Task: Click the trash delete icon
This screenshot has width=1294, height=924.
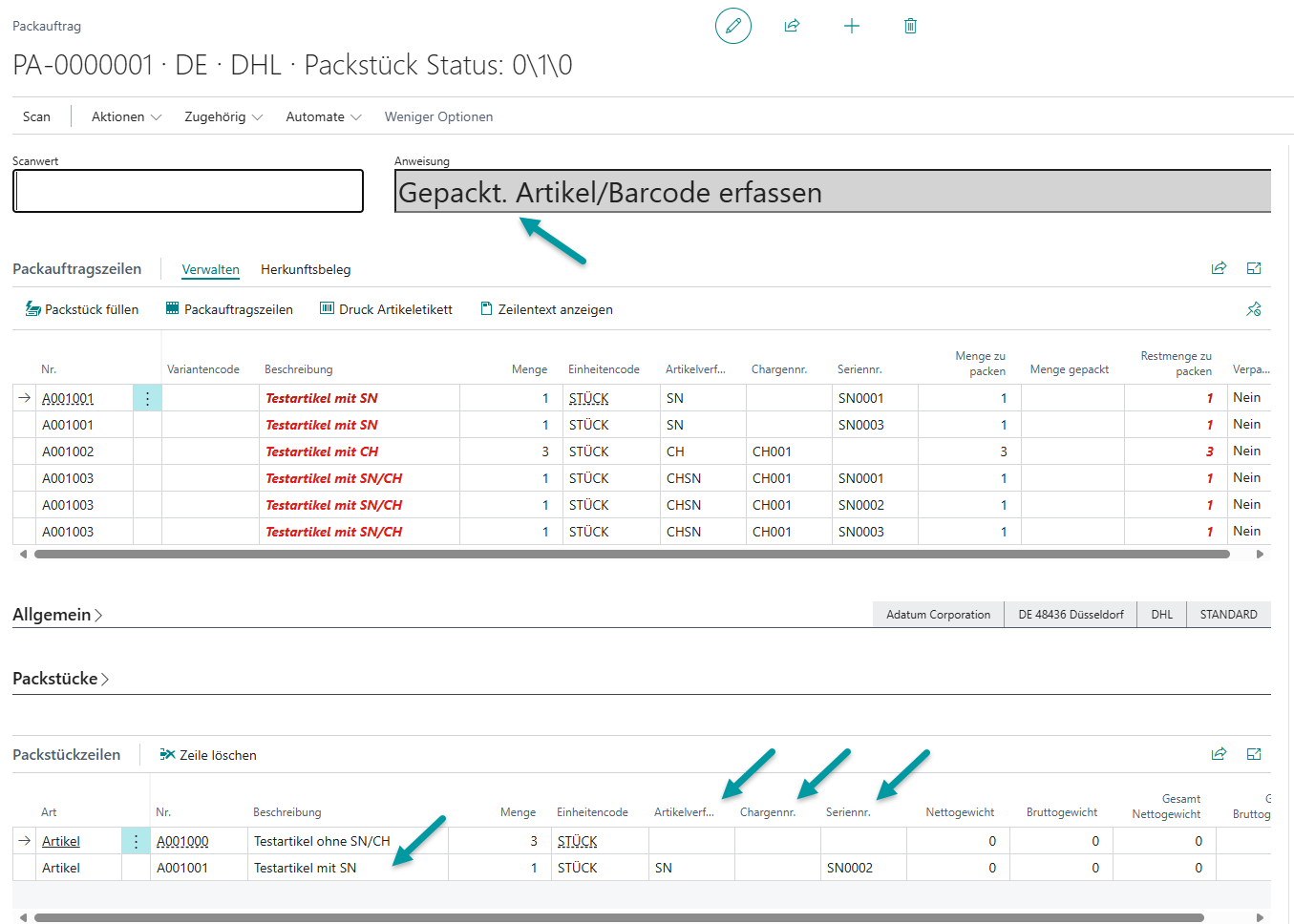Action: (910, 26)
